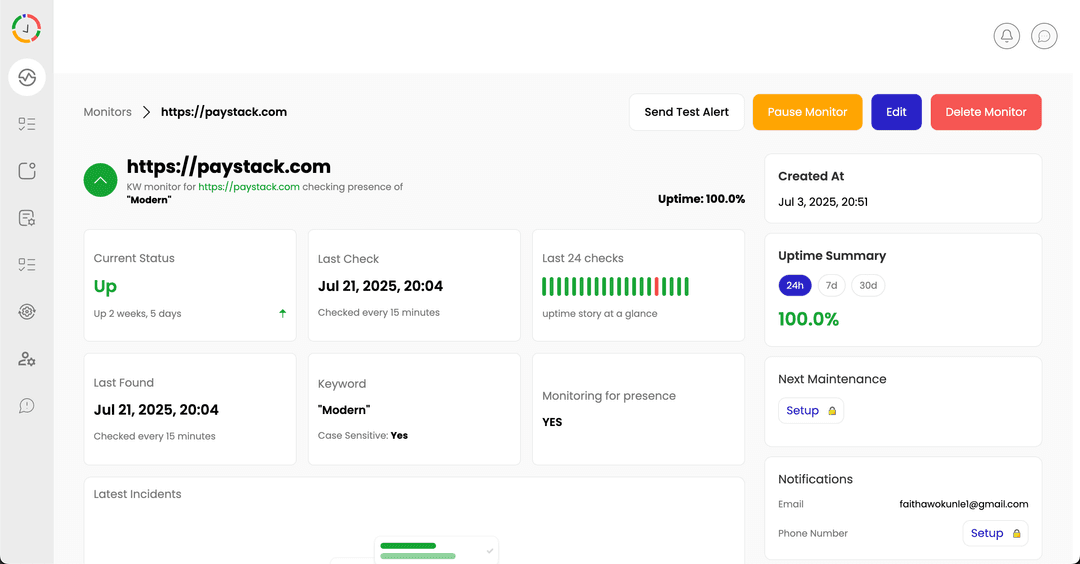Open notifications bell icon
The width and height of the screenshot is (1080, 564).
tap(1006, 36)
